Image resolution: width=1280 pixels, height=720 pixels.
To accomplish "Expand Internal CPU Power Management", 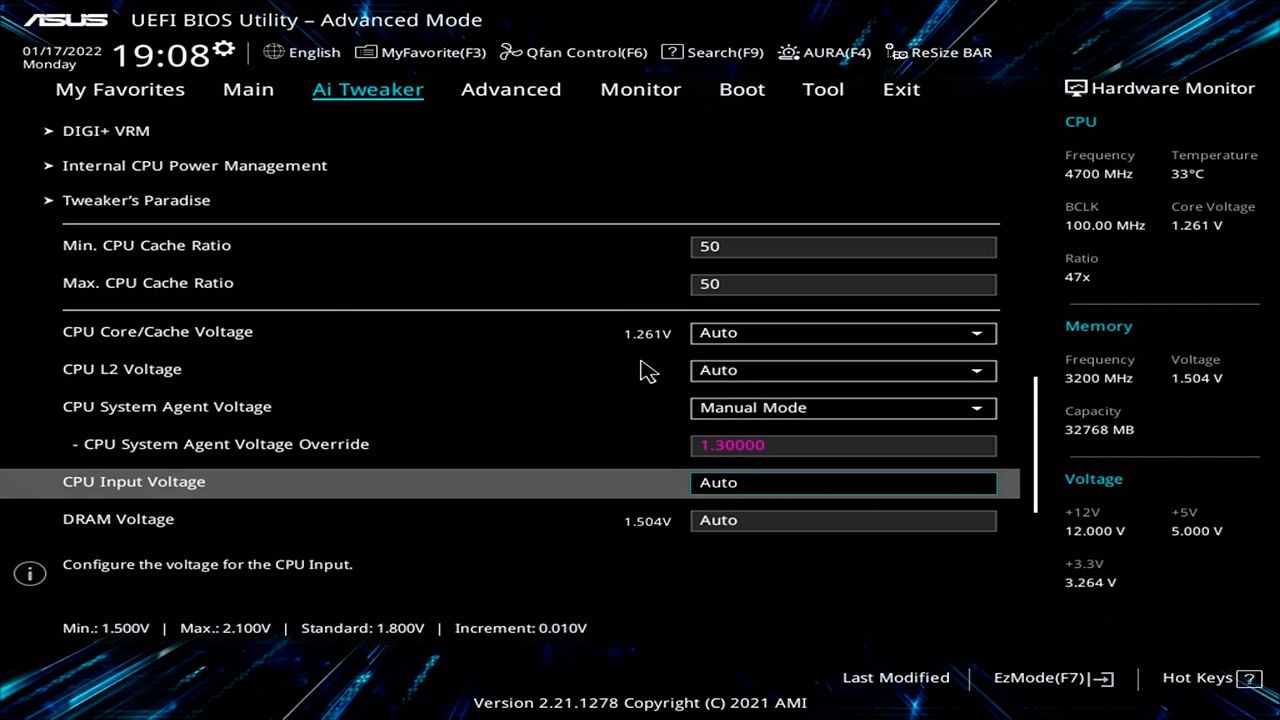I will click(x=194, y=166).
